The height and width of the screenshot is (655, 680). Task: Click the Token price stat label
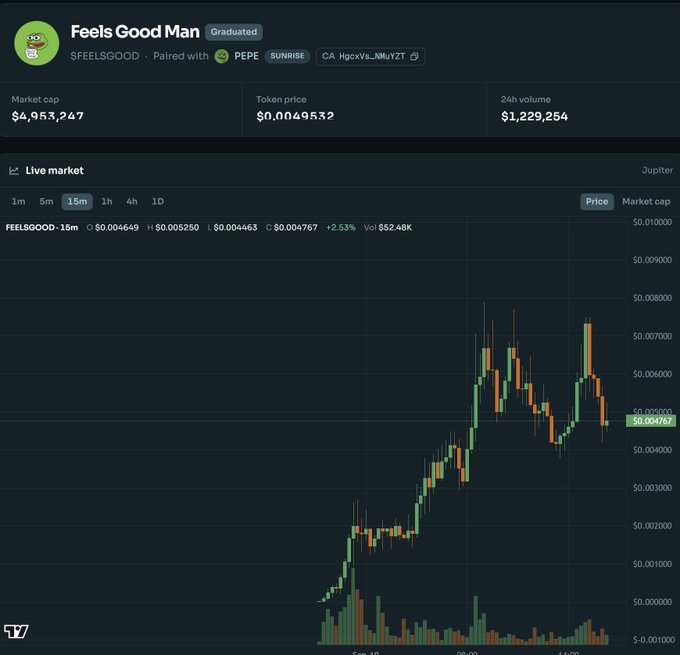click(281, 99)
